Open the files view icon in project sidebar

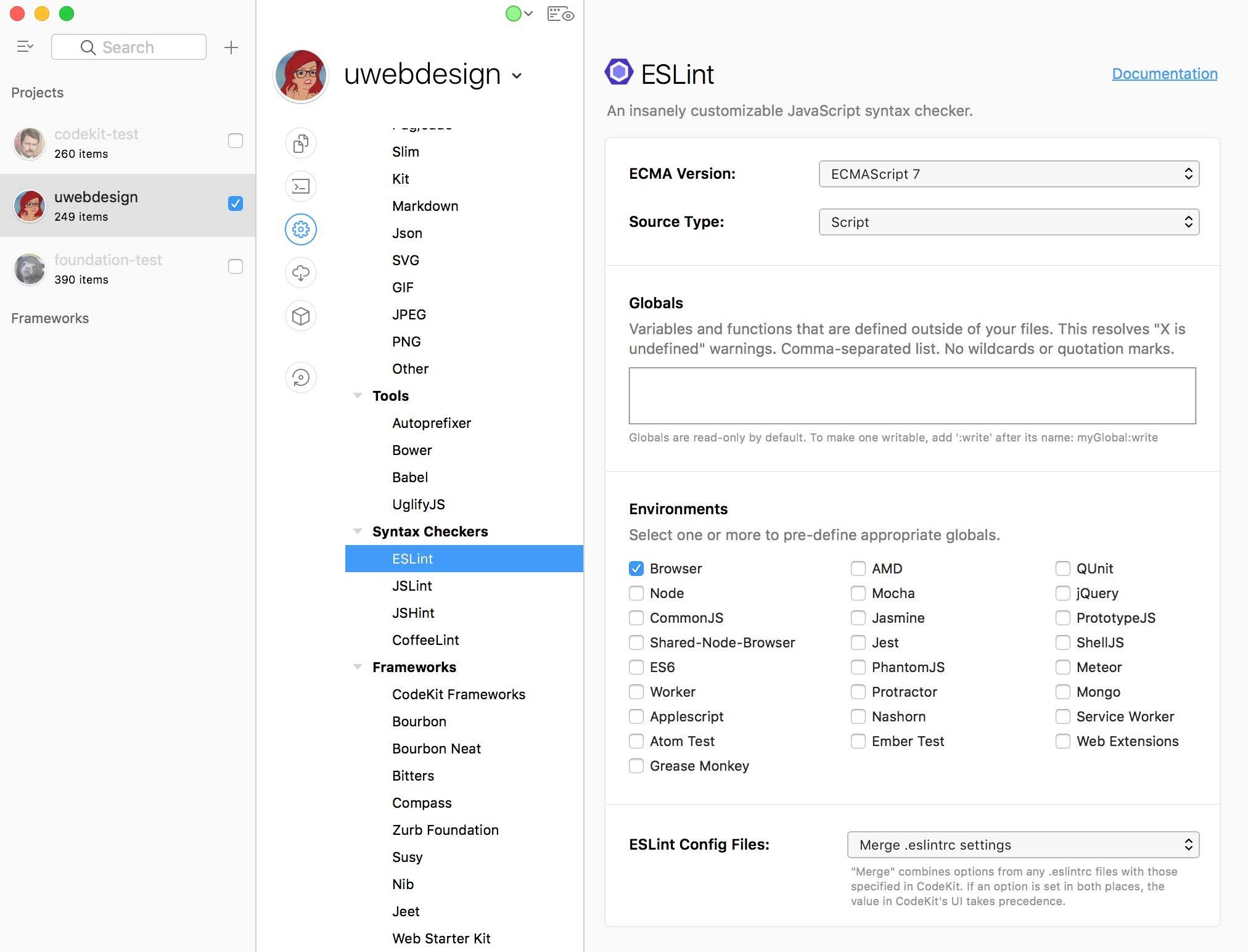301,143
